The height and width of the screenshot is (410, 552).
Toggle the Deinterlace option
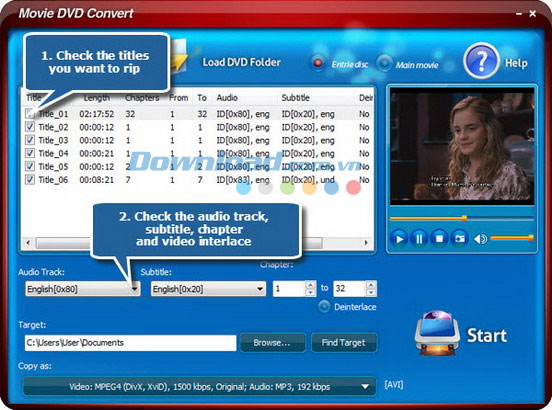324,307
